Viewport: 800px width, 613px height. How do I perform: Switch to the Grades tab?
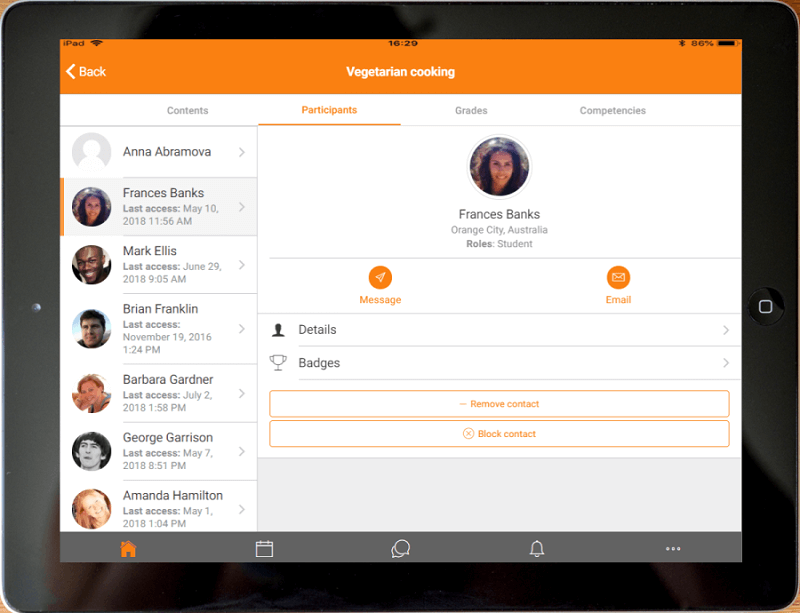470,110
